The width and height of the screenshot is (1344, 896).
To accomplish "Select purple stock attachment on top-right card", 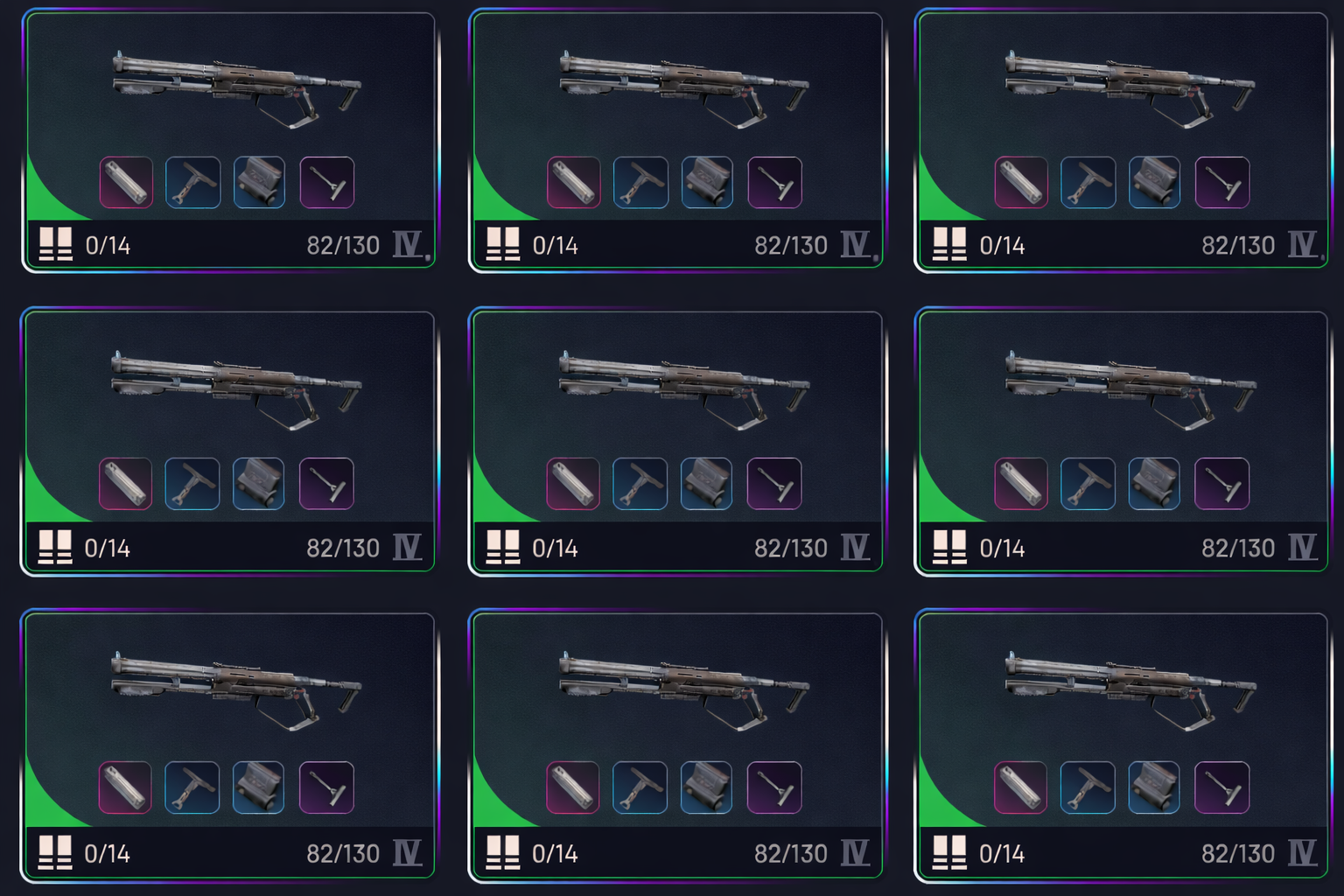I will (1221, 182).
